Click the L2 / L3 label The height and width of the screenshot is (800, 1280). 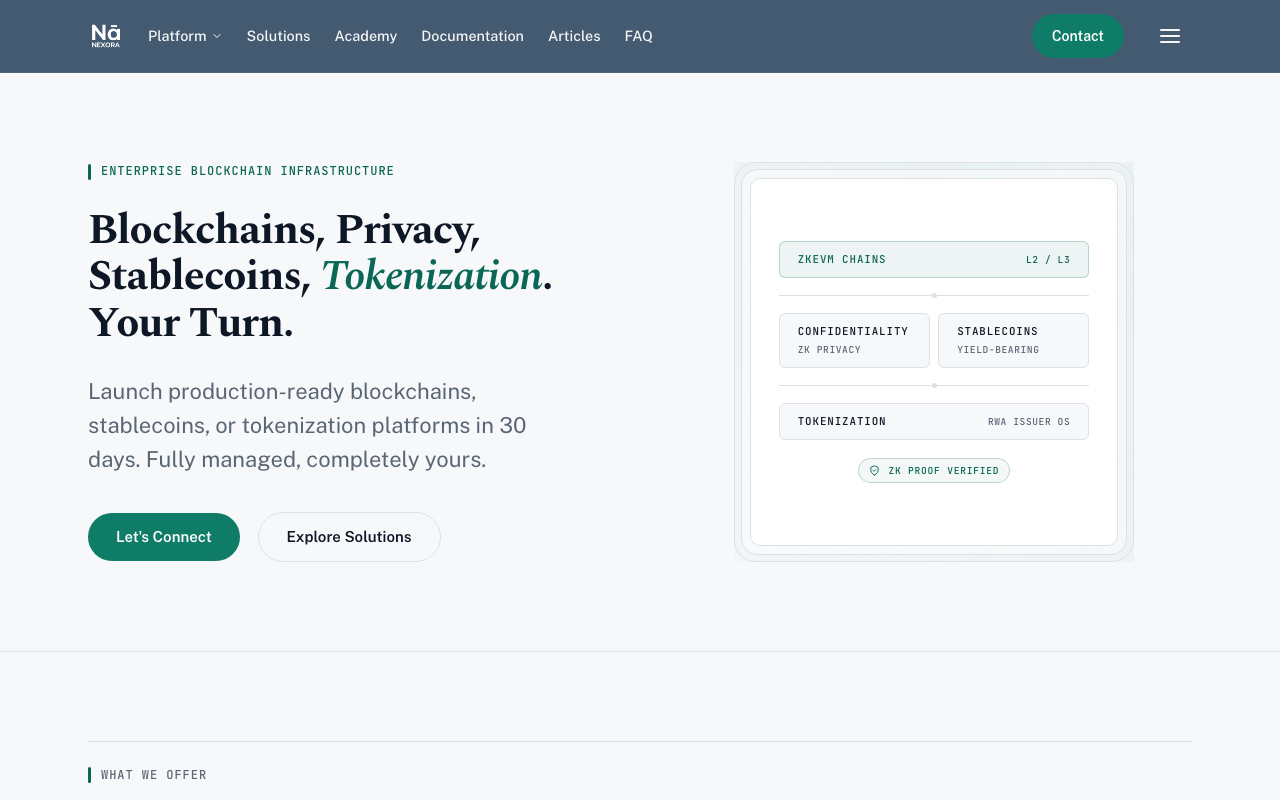[1048, 260]
